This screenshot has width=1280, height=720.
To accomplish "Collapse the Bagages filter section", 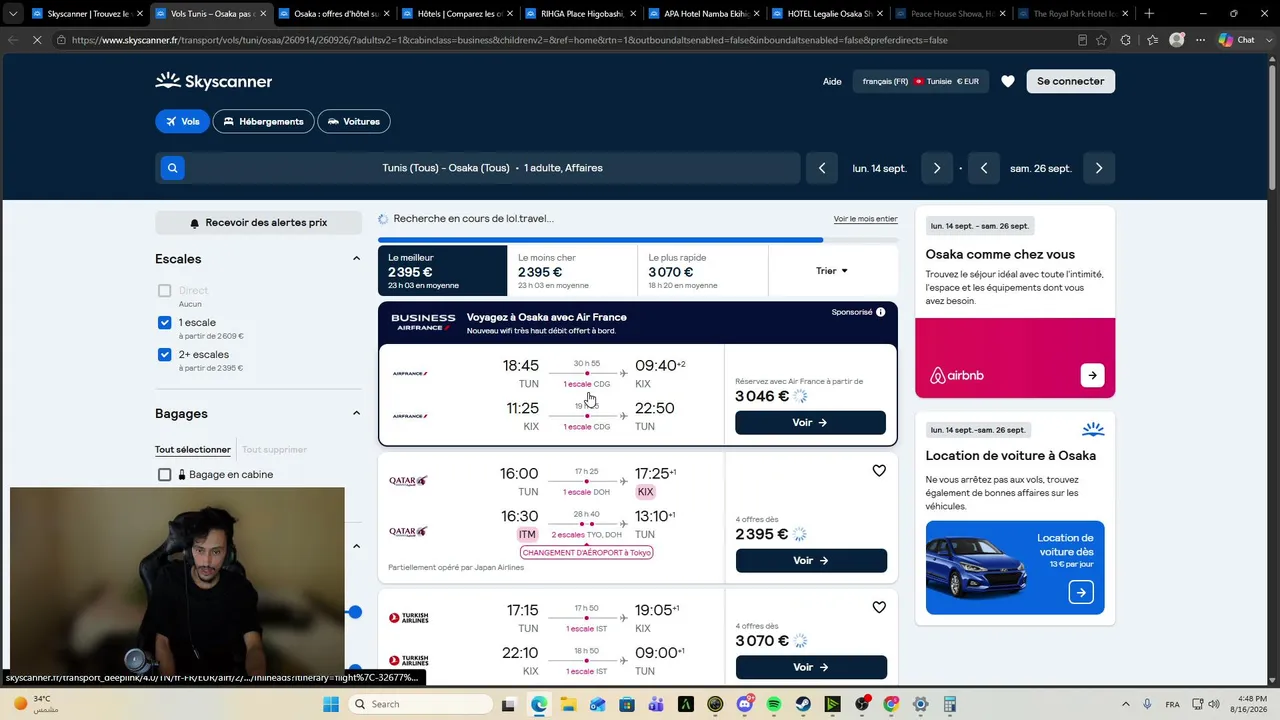I will tap(356, 413).
